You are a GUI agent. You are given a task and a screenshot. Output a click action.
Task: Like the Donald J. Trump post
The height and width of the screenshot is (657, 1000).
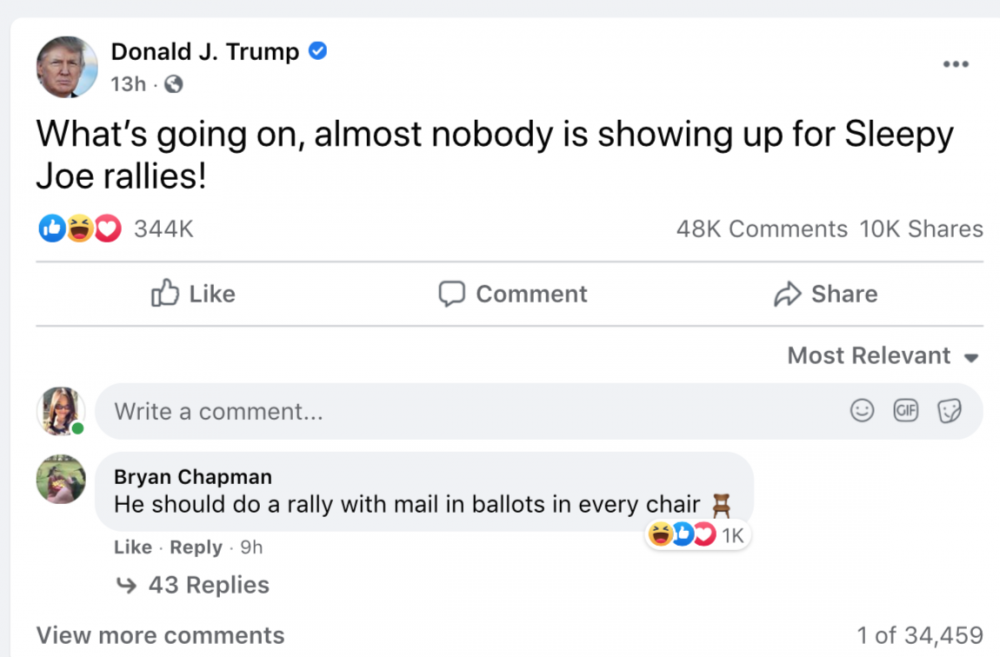point(193,294)
